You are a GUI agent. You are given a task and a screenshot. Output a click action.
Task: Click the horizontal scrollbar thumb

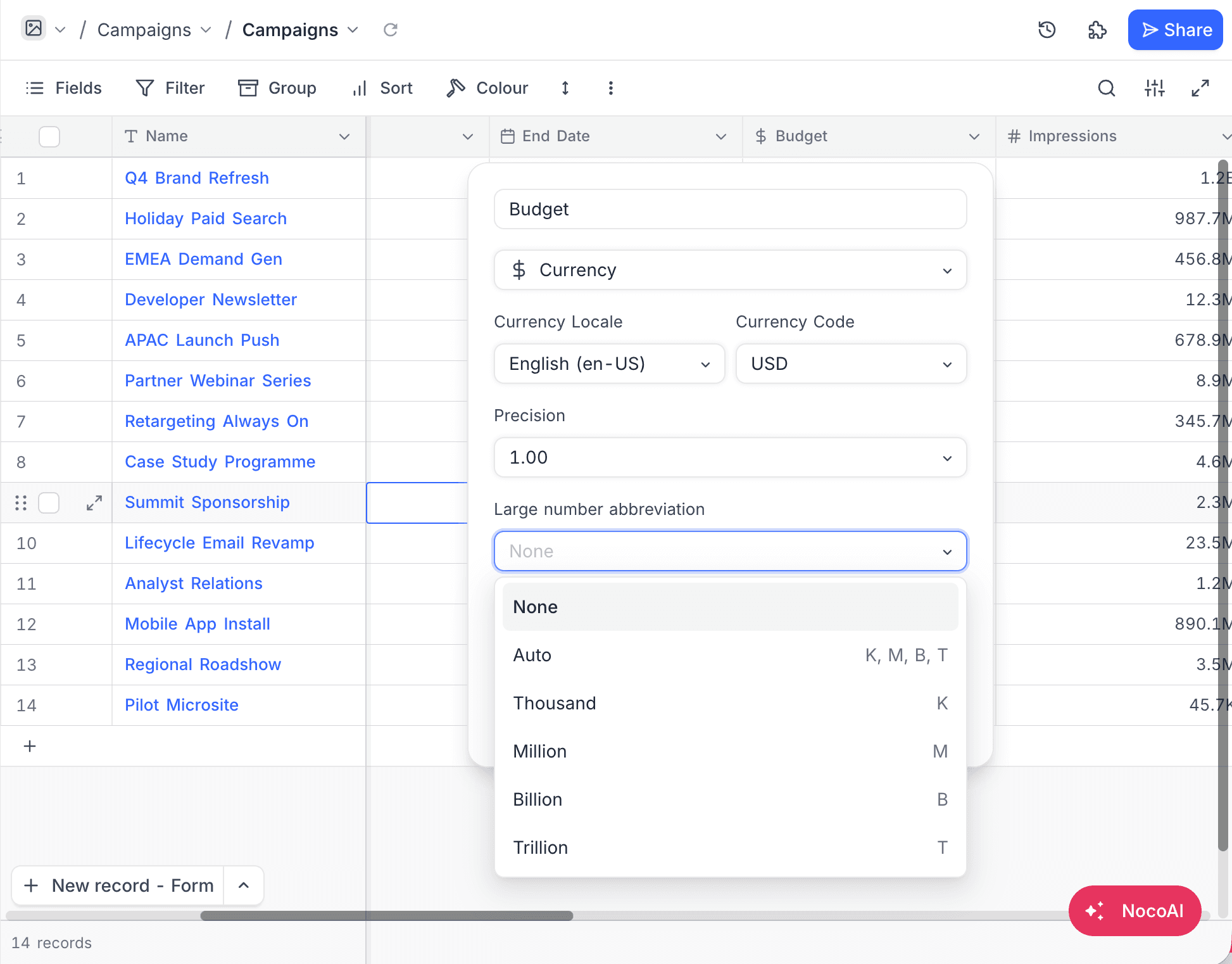pos(387,916)
